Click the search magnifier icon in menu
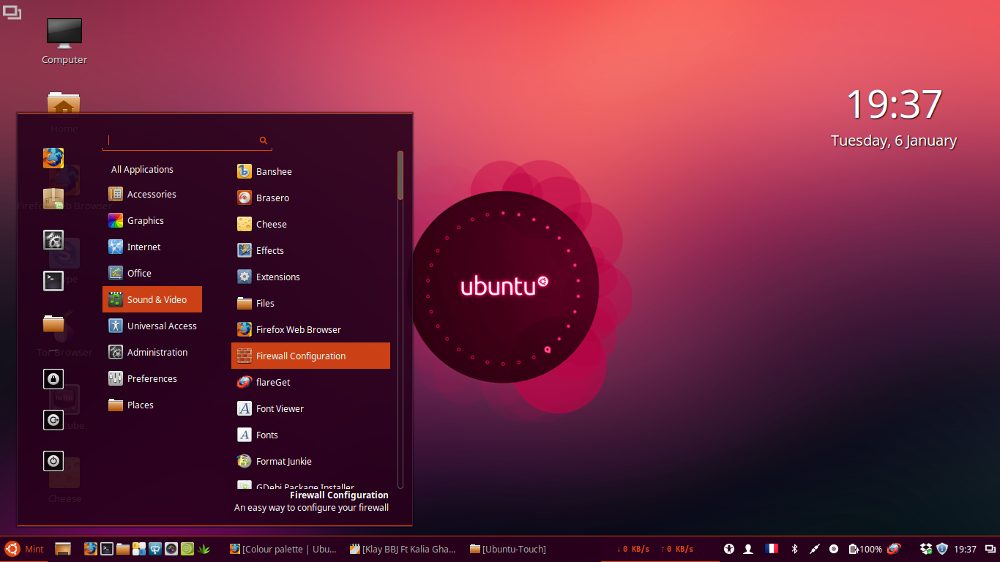Image resolution: width=1000 pixels, height=562 pixels. point(263,140)
